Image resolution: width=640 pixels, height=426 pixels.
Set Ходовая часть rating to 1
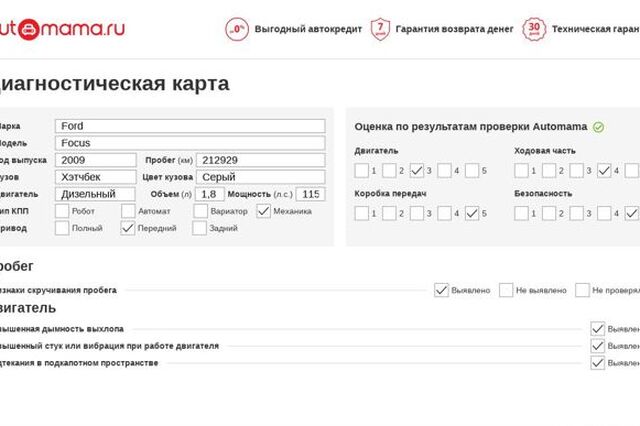pos(521,171)
